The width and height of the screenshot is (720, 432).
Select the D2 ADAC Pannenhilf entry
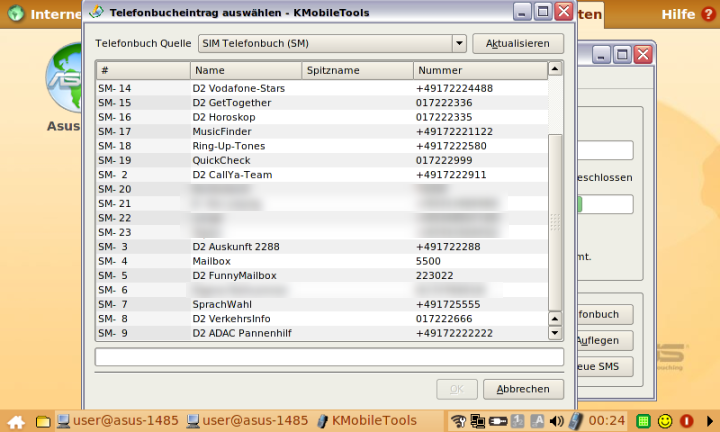322,333
